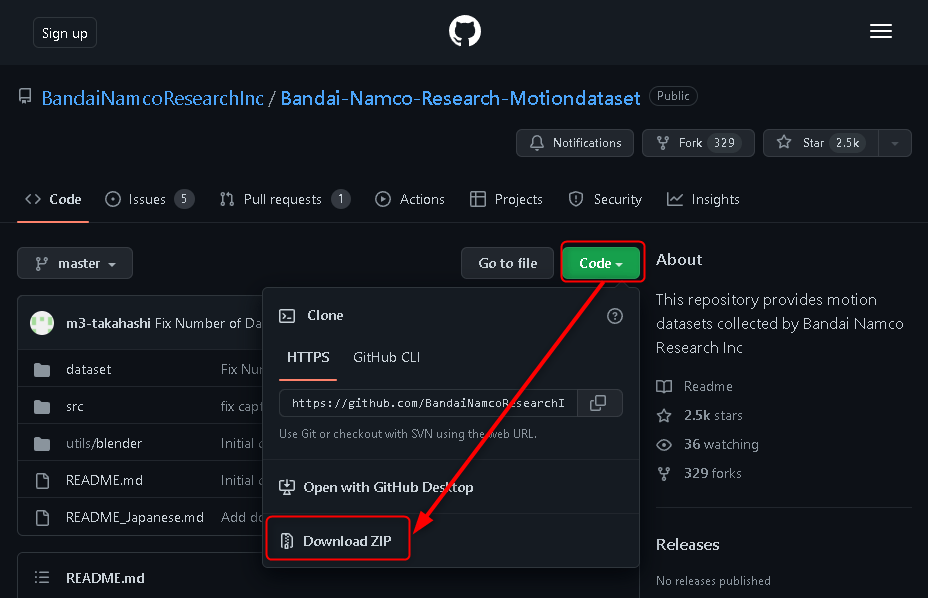Click the Public visibility label
928x598 pixels.
pos(674,96)
